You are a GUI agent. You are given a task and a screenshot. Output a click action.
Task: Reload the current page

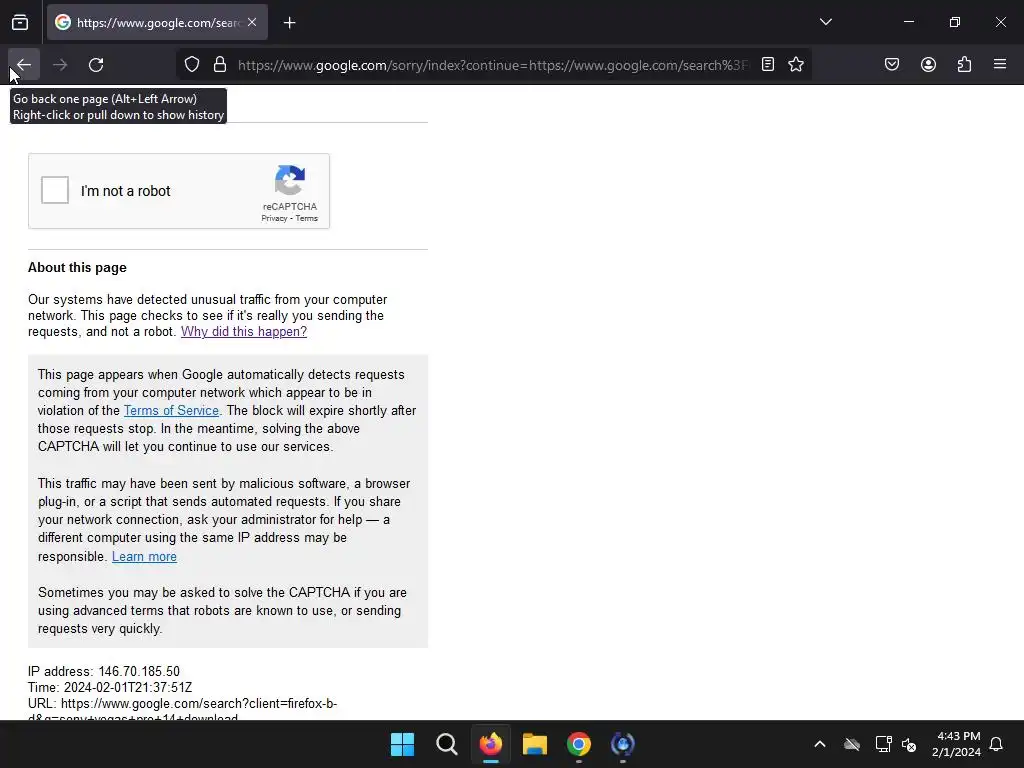(96, 65)
